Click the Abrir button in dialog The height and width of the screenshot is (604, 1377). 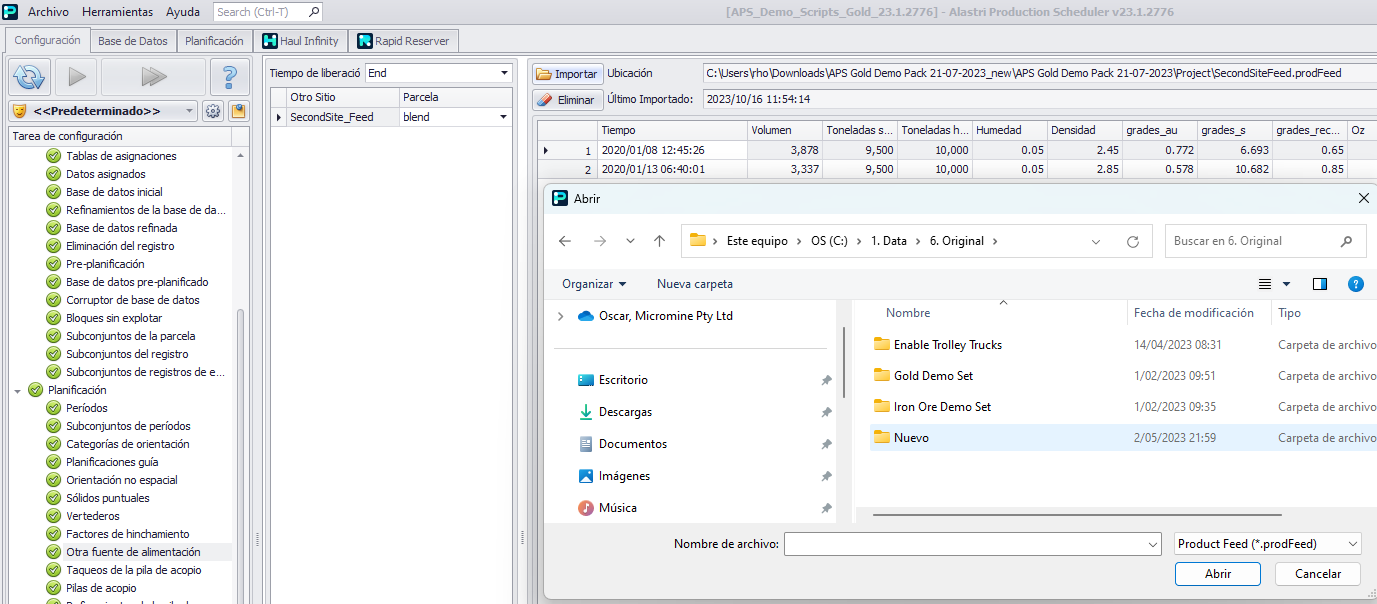tap(1217, 574)
